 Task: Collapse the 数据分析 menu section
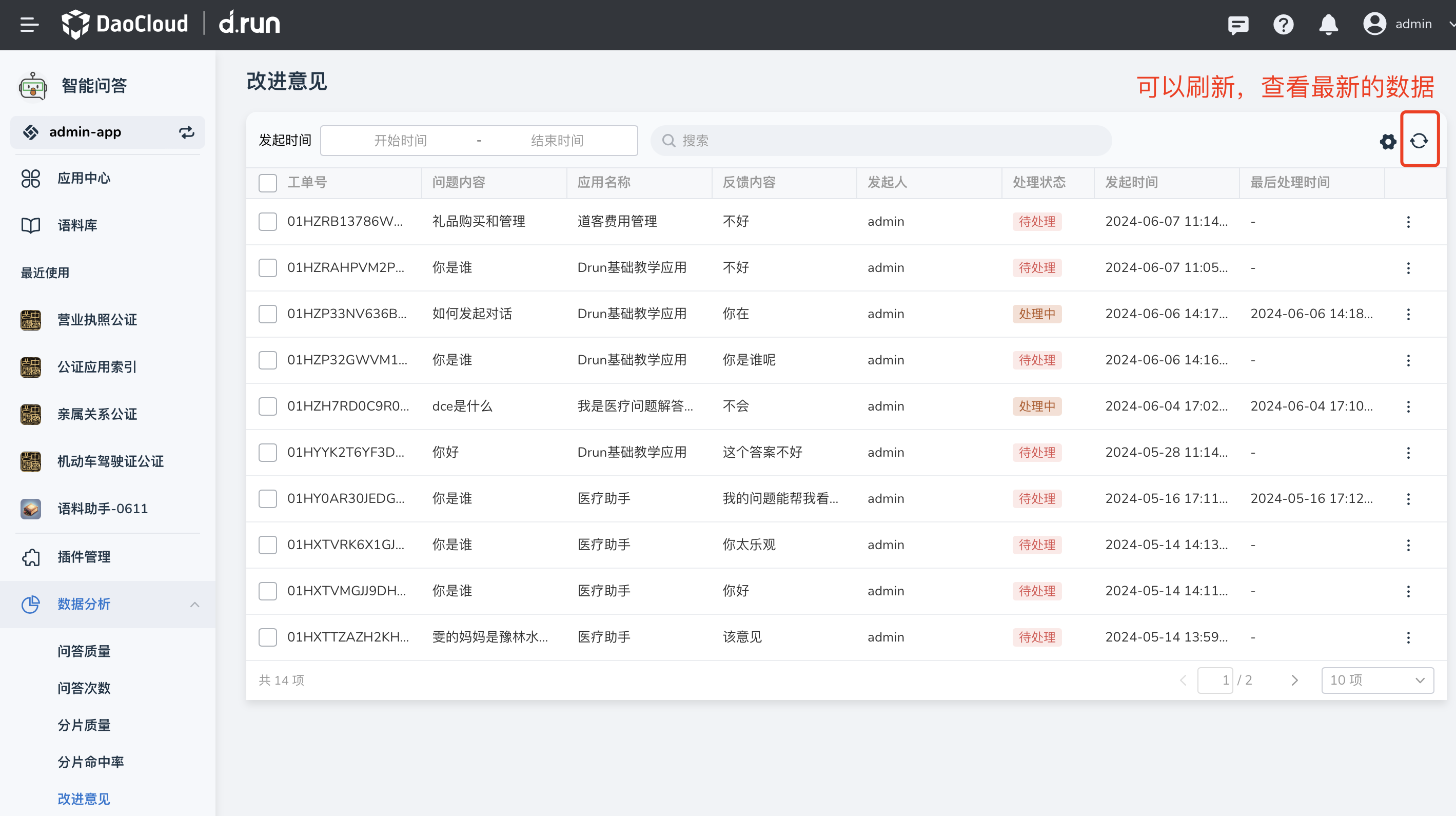[194, 605]
